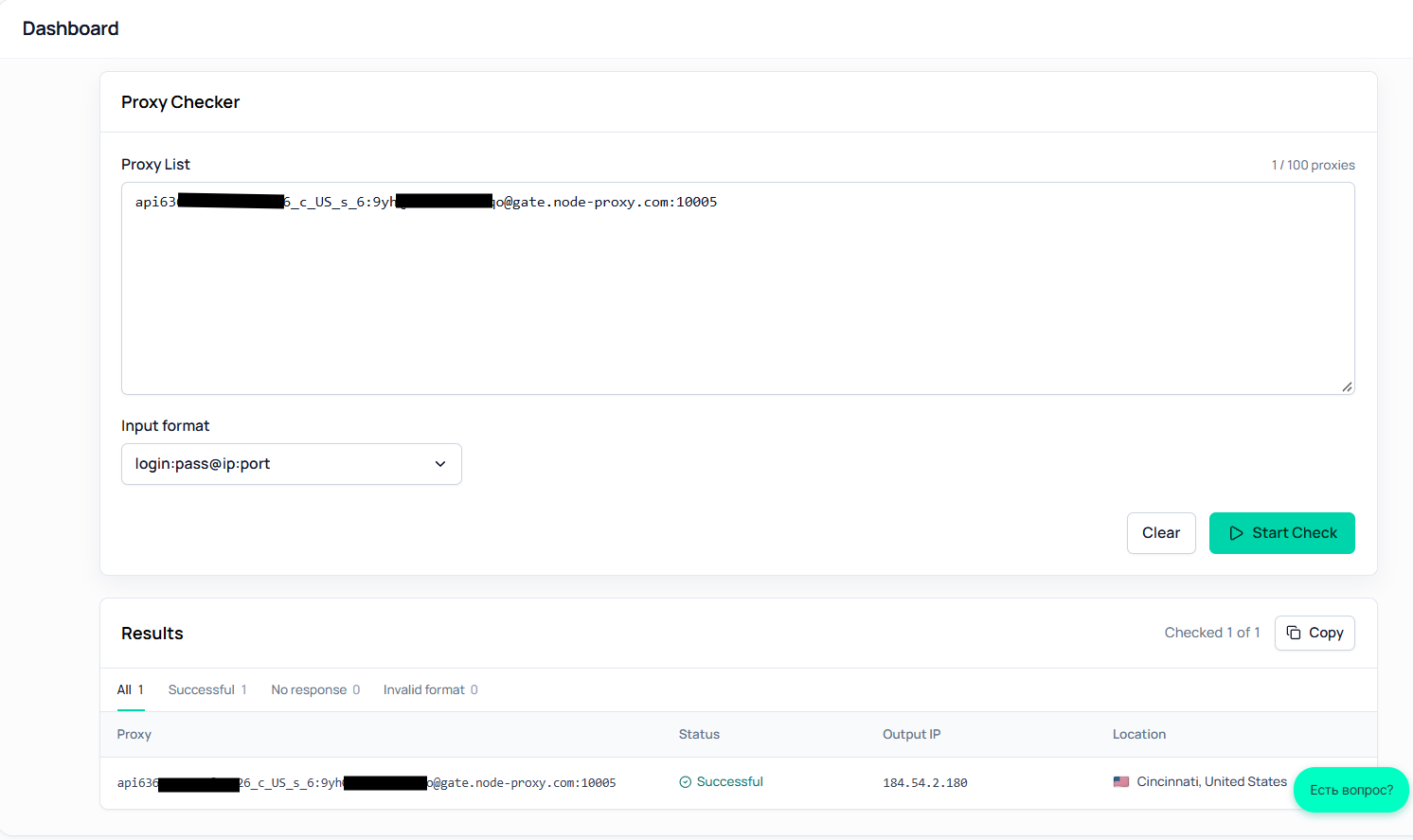1413x840 pixels.
Task: Click the Input format label
Action: pyautogui.click(x=166, y=426)
